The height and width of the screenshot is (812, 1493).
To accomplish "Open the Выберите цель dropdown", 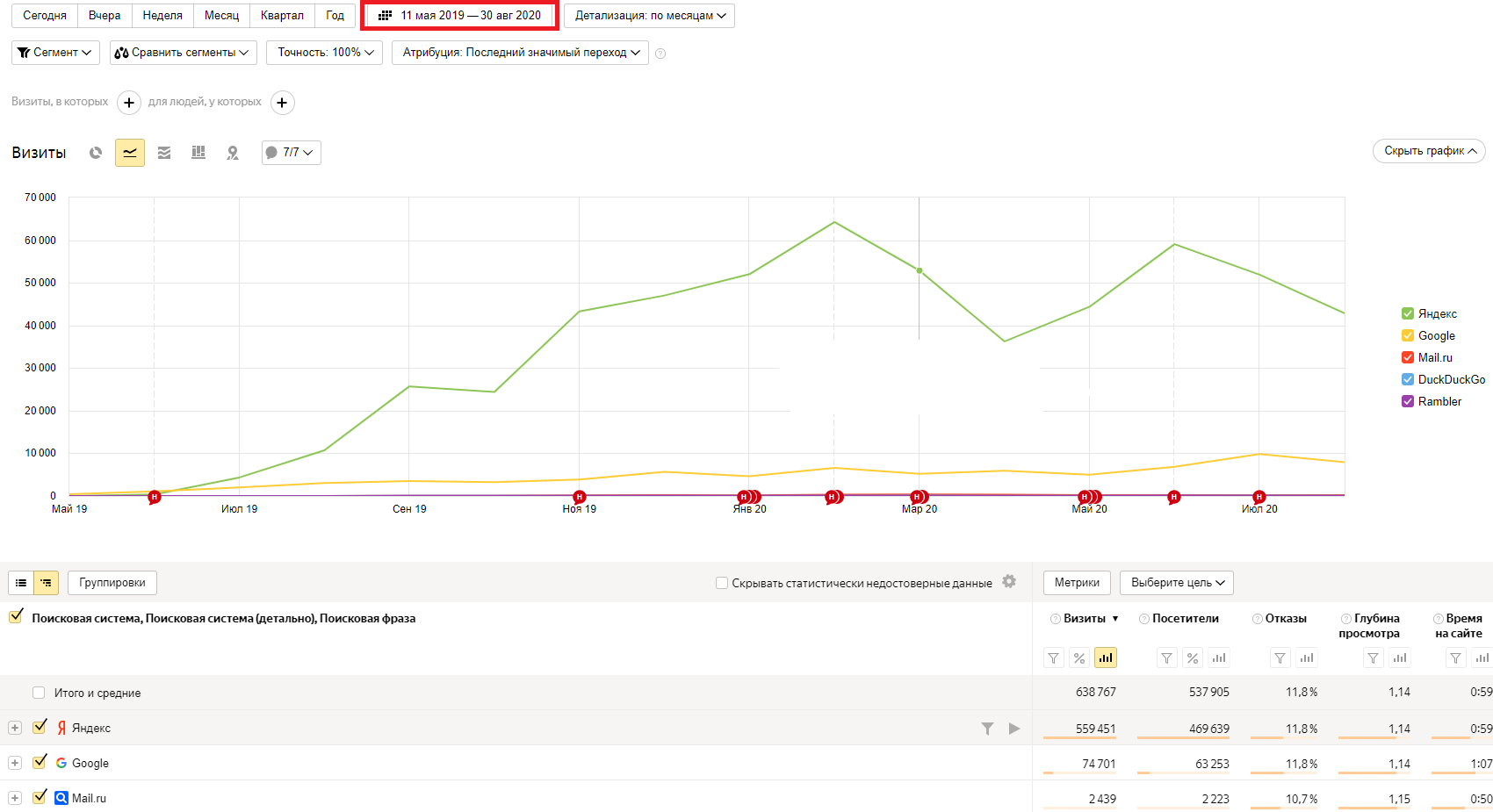I will point(1177,583).
